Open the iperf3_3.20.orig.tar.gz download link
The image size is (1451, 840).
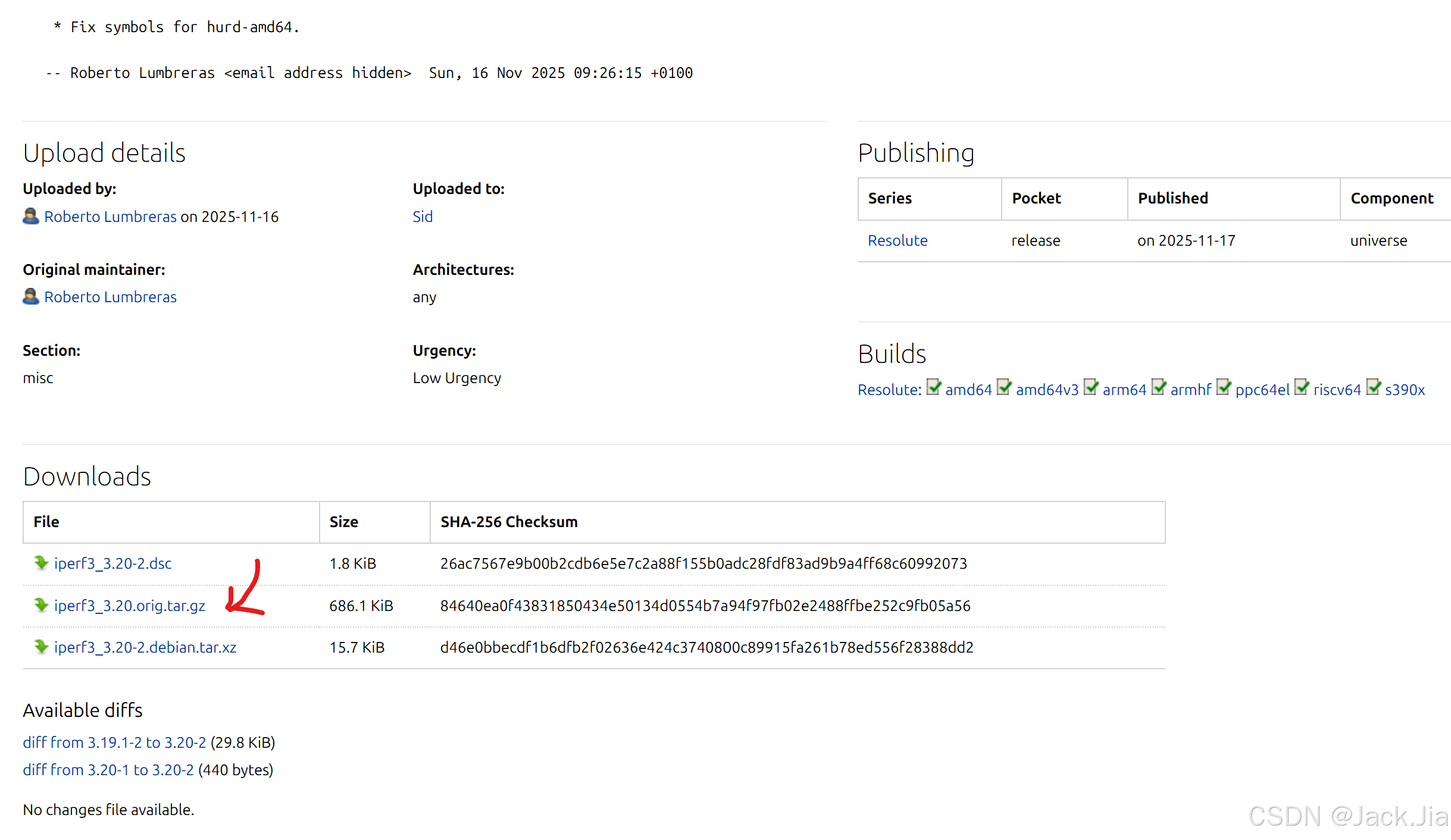(129, 606)
